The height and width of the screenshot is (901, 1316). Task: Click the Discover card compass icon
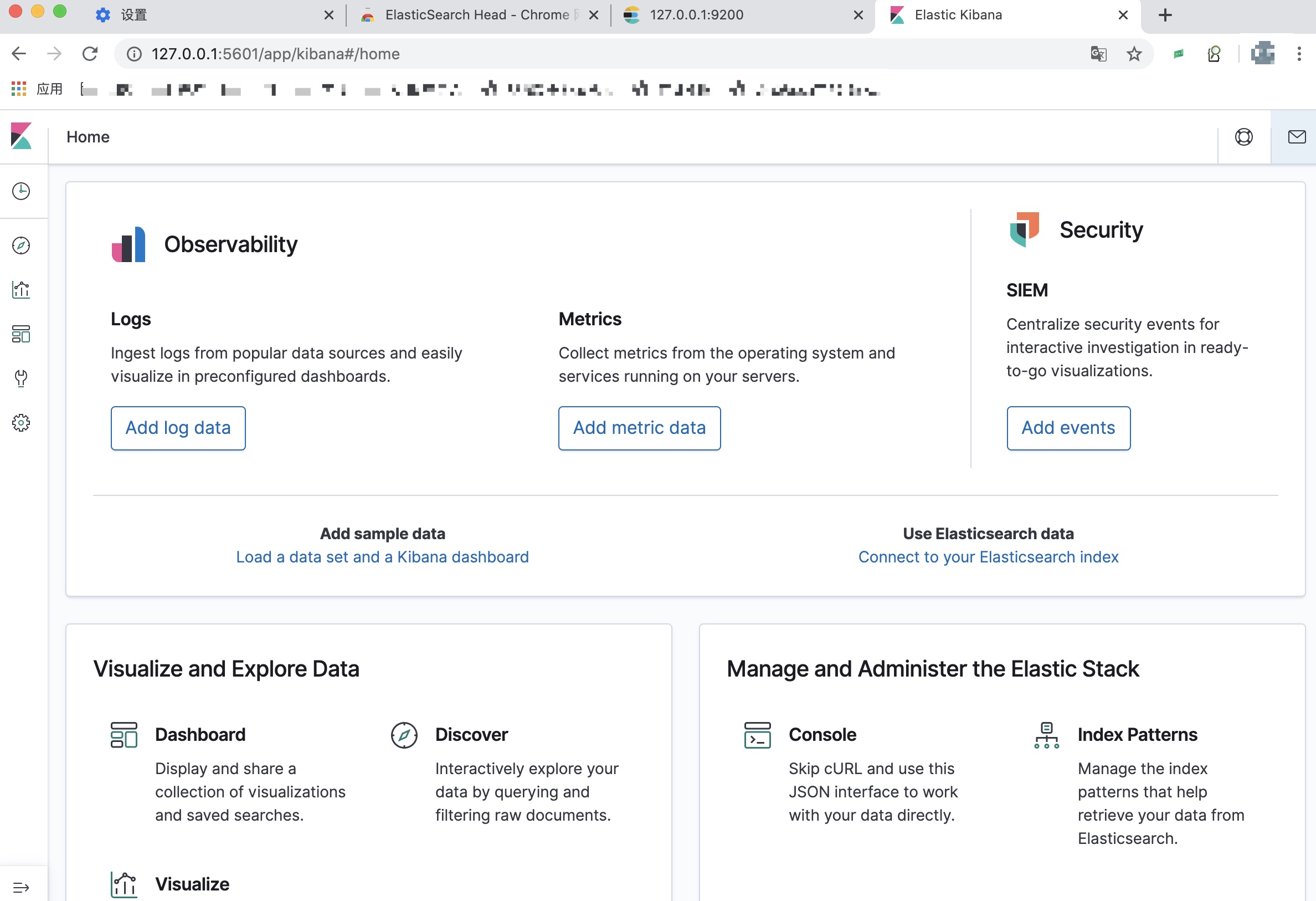(x=404, y=735)
